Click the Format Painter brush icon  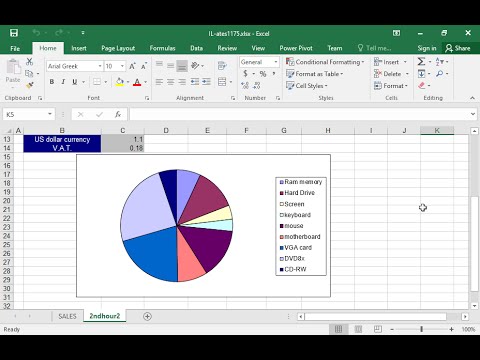[30, 86]
